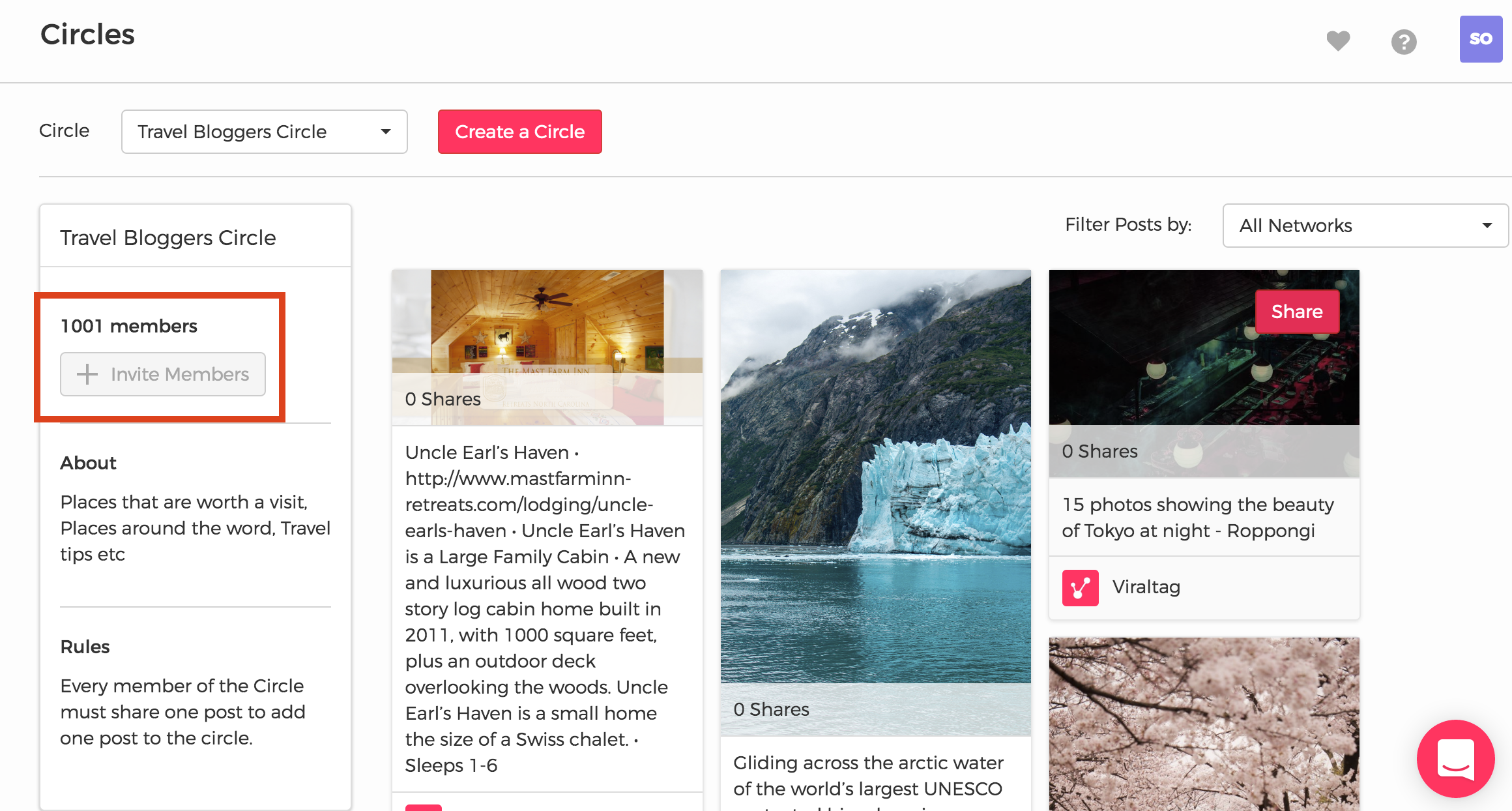Expand the Travel Bloggers Circle dropdown

pyautogui.click(x=265, y=132)
